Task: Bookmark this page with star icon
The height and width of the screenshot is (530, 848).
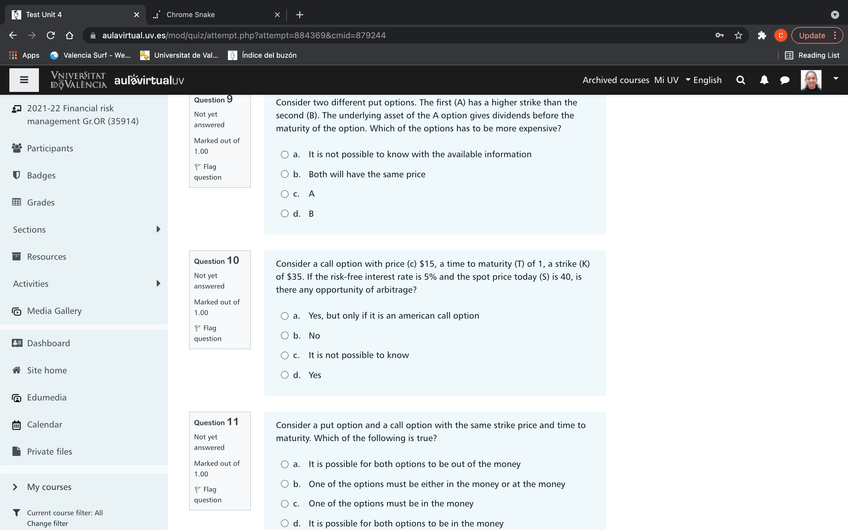Action: point(738,35)
